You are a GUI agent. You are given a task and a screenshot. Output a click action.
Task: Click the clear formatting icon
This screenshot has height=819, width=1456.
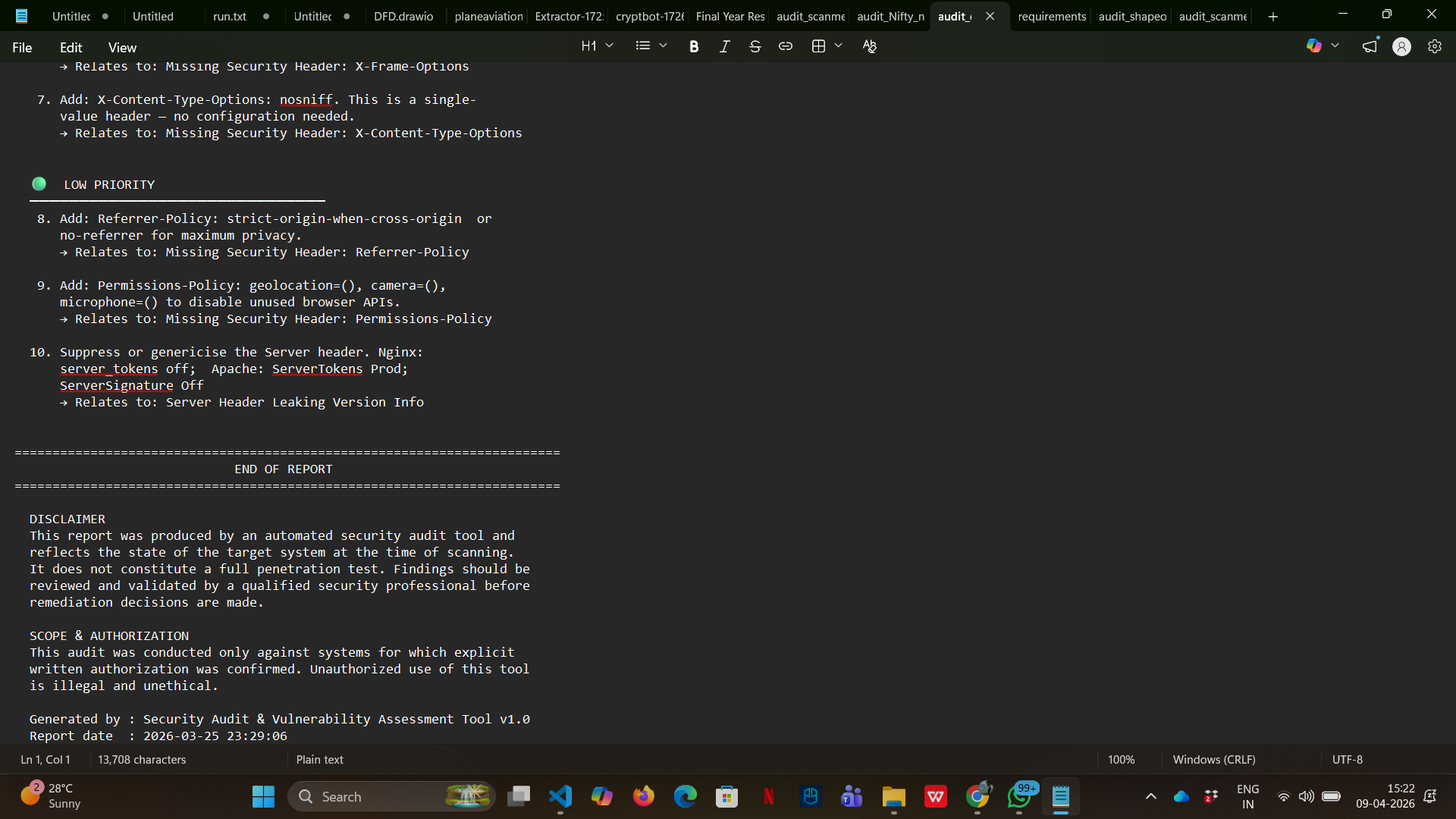click(x=870, y=46)
